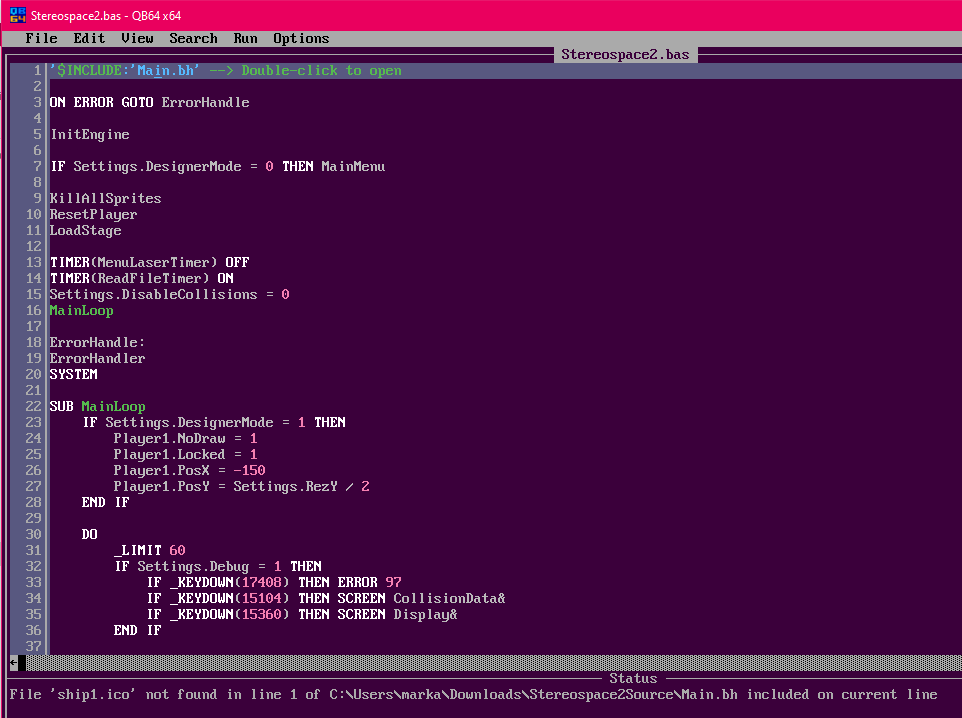
Task: Click the ON ERROR GOTO ErrorHandle line
Action: [x=149, y=103]
